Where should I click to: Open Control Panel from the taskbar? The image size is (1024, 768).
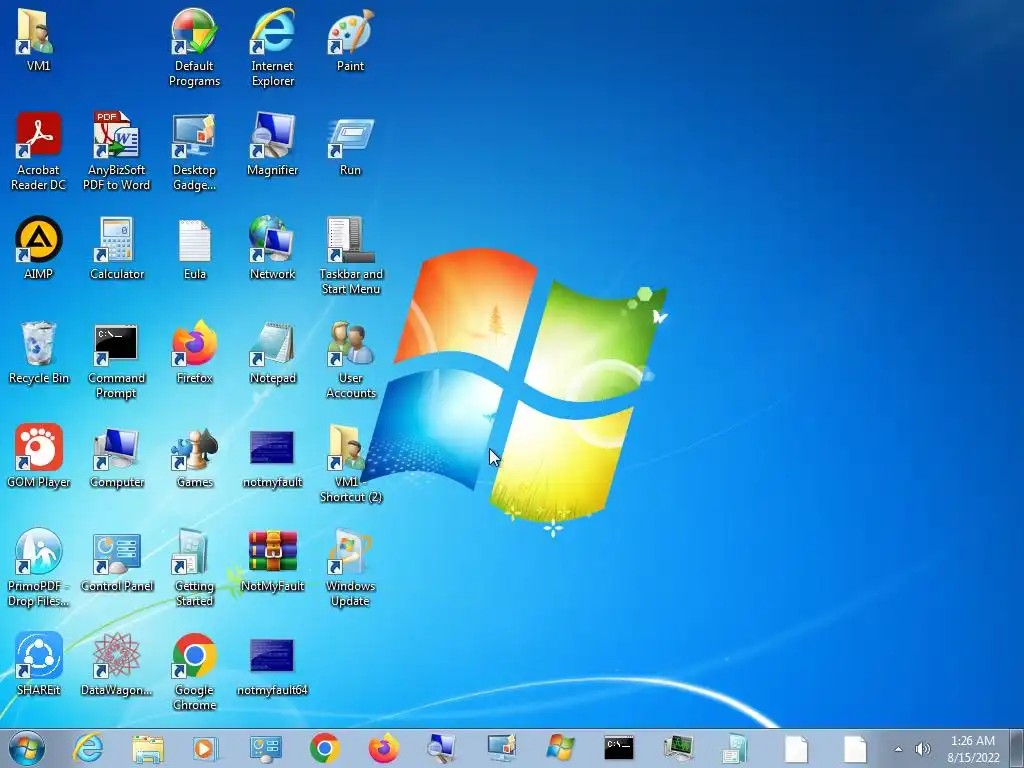(265, 748)
